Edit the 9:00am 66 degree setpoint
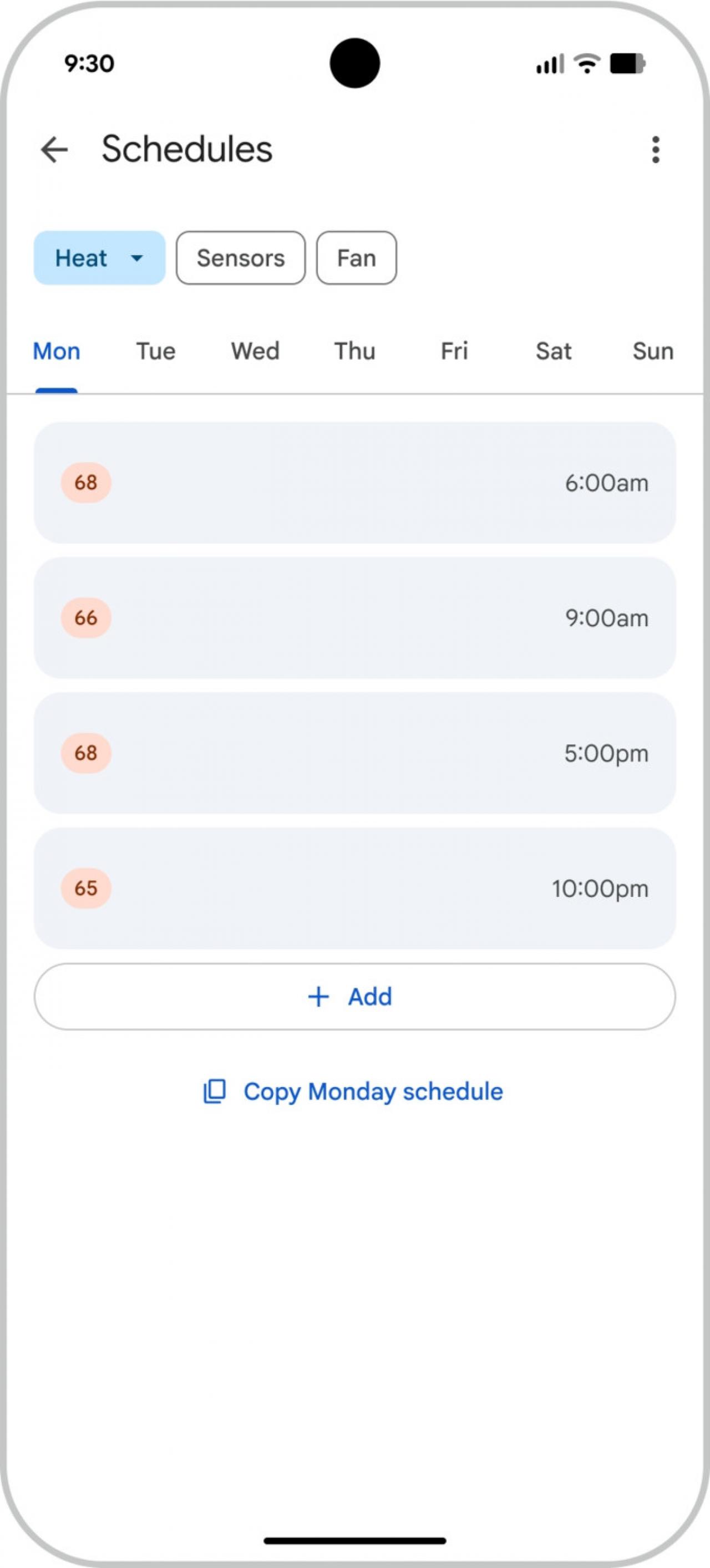The width and height of the screenshot is (710, 1568). pyautogui.click(x=354, y=618)
